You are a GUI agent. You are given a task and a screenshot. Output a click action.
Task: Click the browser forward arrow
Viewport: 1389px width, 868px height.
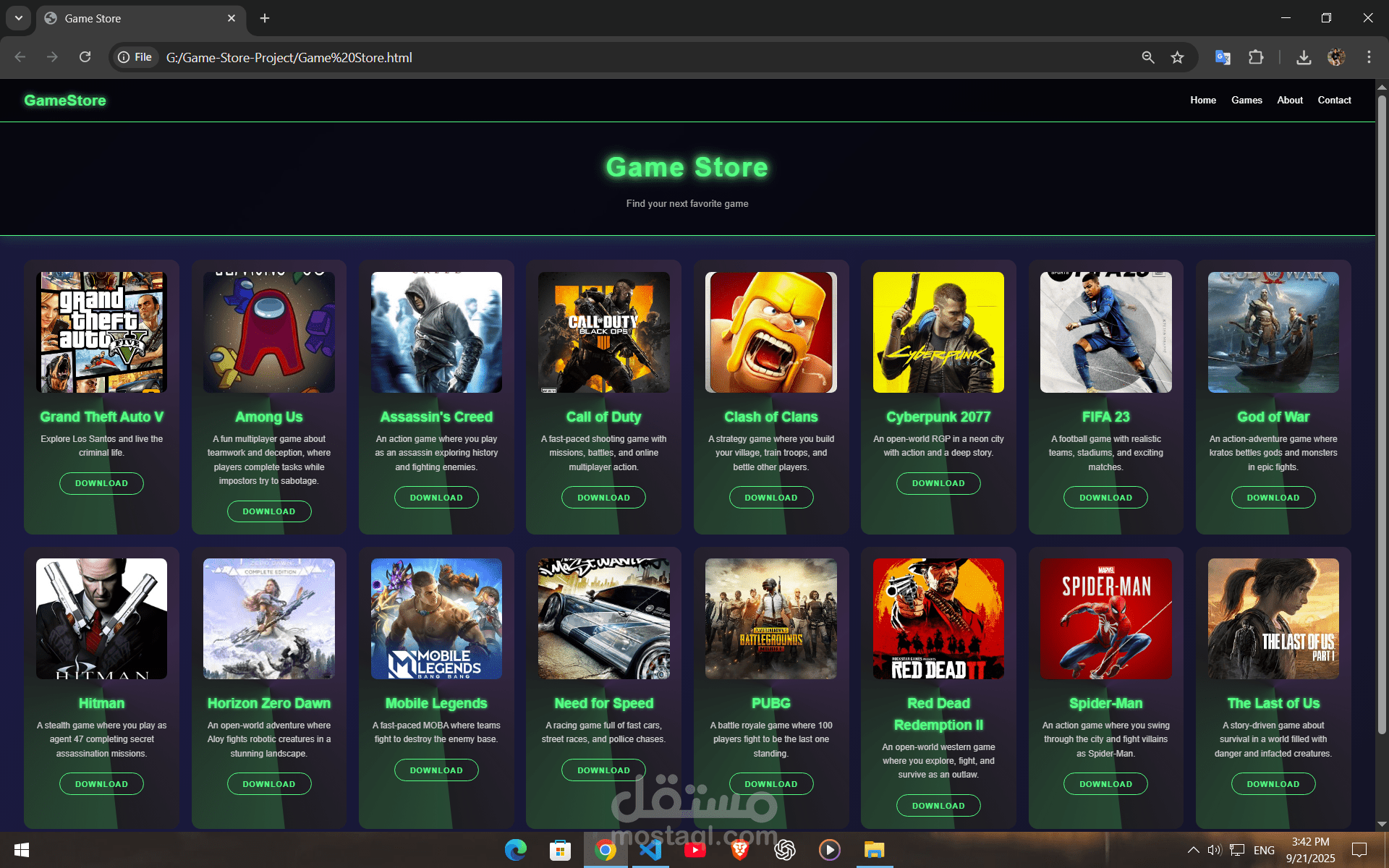pos(52,57)
